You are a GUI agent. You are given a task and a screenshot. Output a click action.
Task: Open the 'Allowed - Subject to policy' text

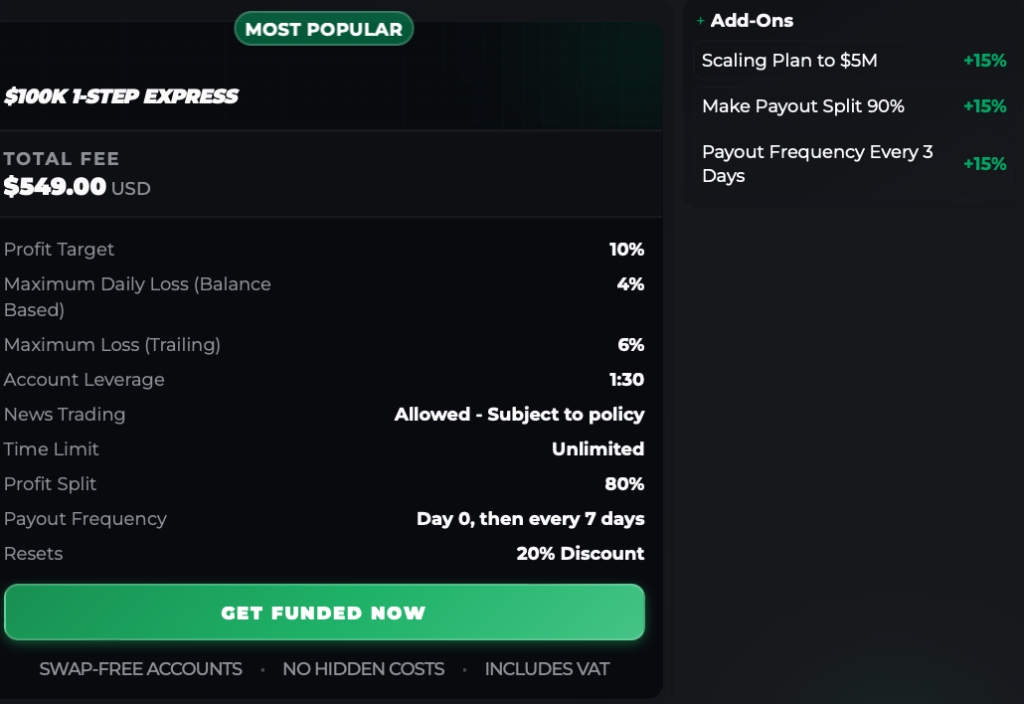pyautogui.click(x=519, y=414)
